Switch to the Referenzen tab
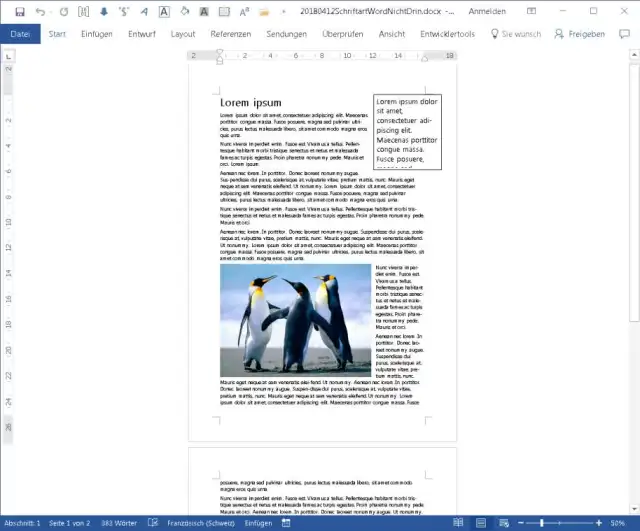Viewport: 640px width, 531px height. (231, 33)
